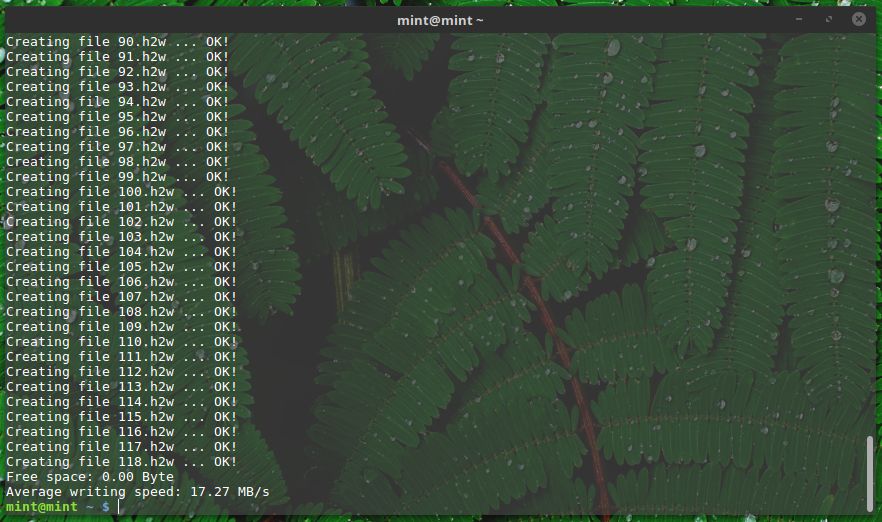882x522 pixels.
Task: Click the 'Average writing speed: 17.27 MB/s' line
Action: pos(138,492)
